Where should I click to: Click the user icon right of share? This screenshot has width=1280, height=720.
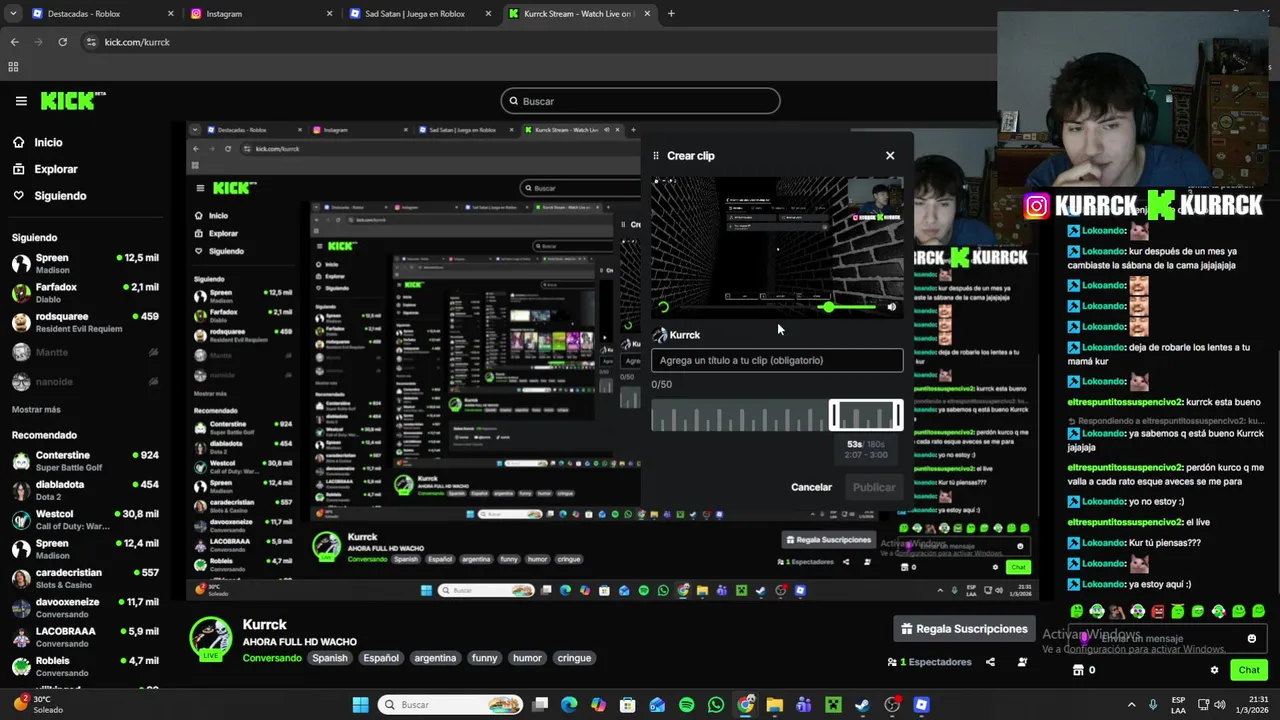coord(1022,662)
